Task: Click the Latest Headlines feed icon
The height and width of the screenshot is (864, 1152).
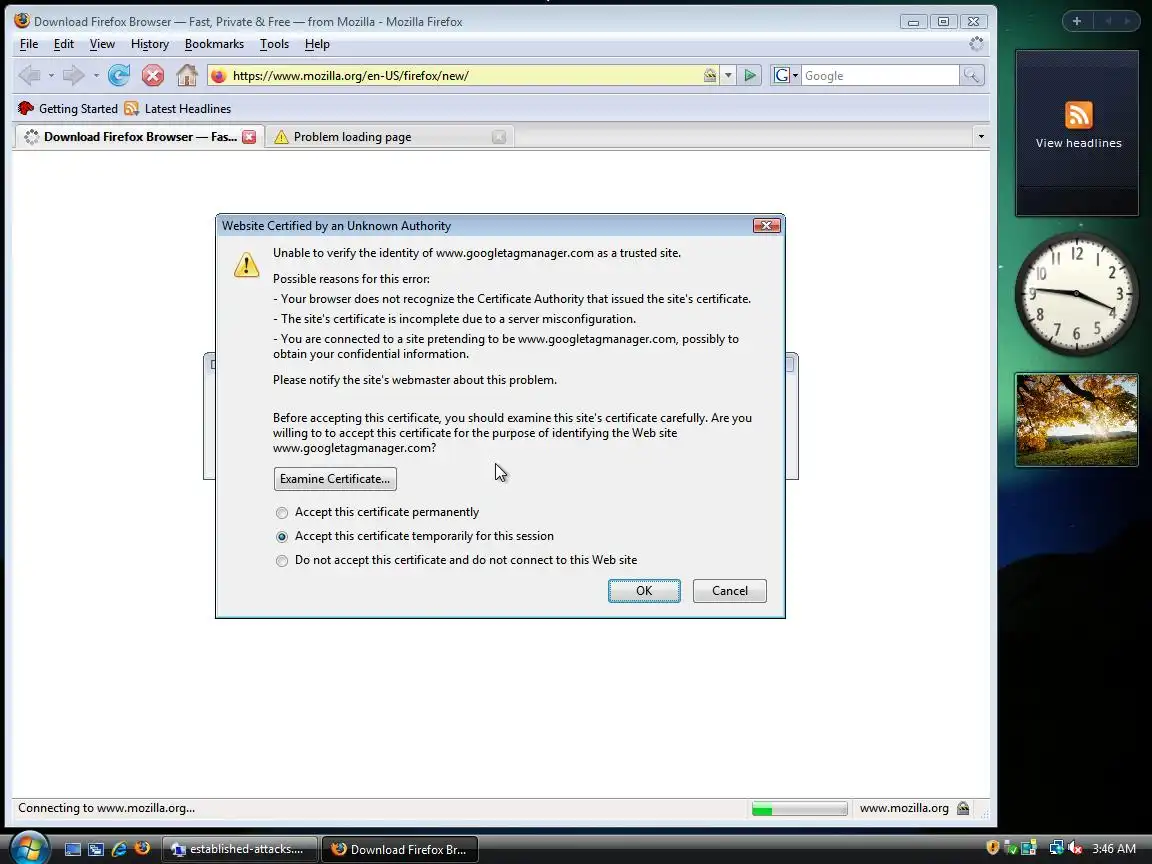Action: (x=132, y=108)
